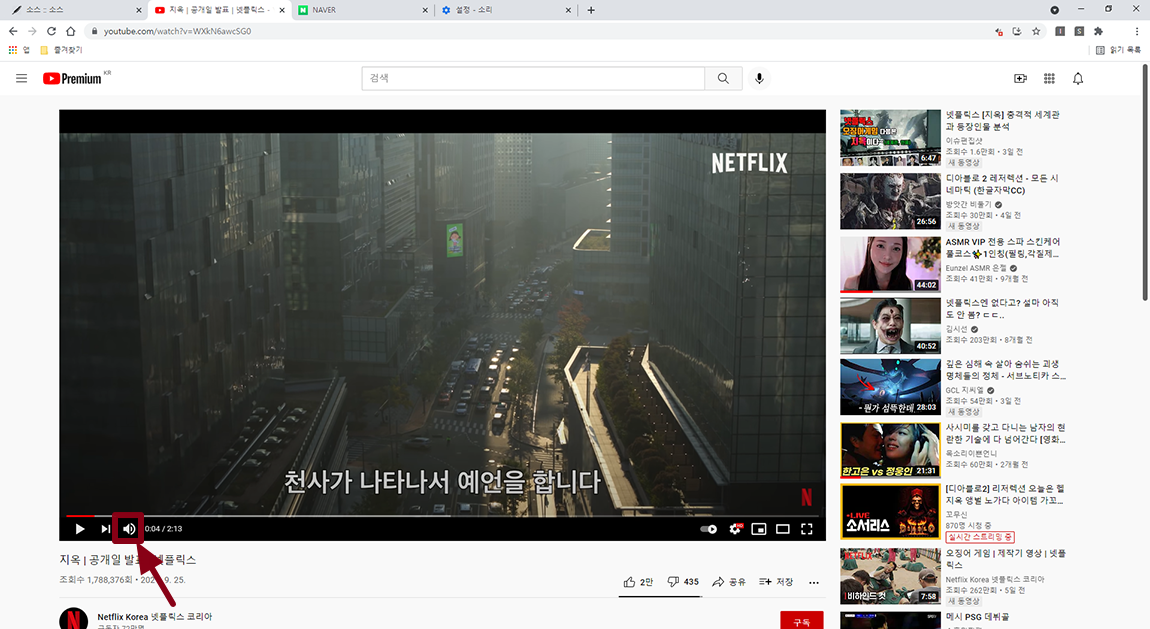Share the video via 공유

pos(728,581)
